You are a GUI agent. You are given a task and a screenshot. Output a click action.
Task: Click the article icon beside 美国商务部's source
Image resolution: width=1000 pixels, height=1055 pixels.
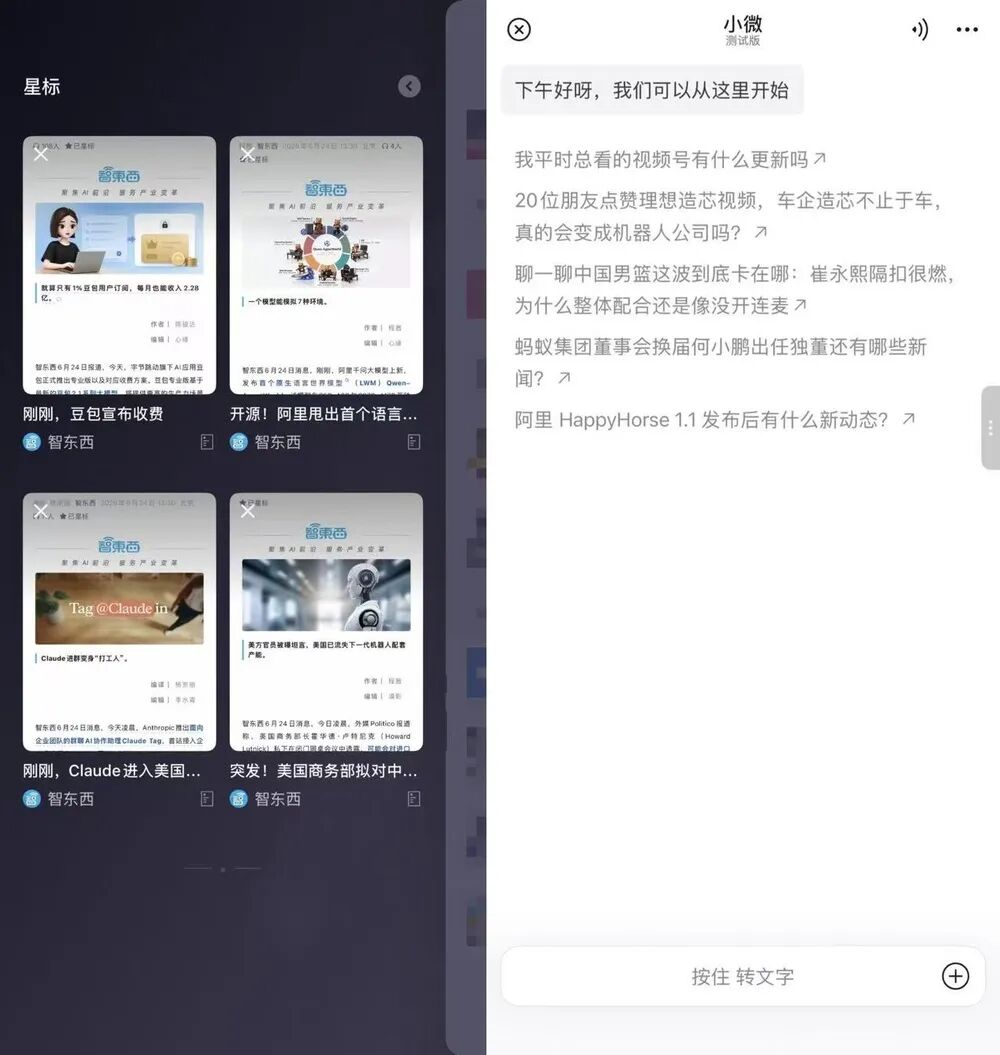click(415, 799)
